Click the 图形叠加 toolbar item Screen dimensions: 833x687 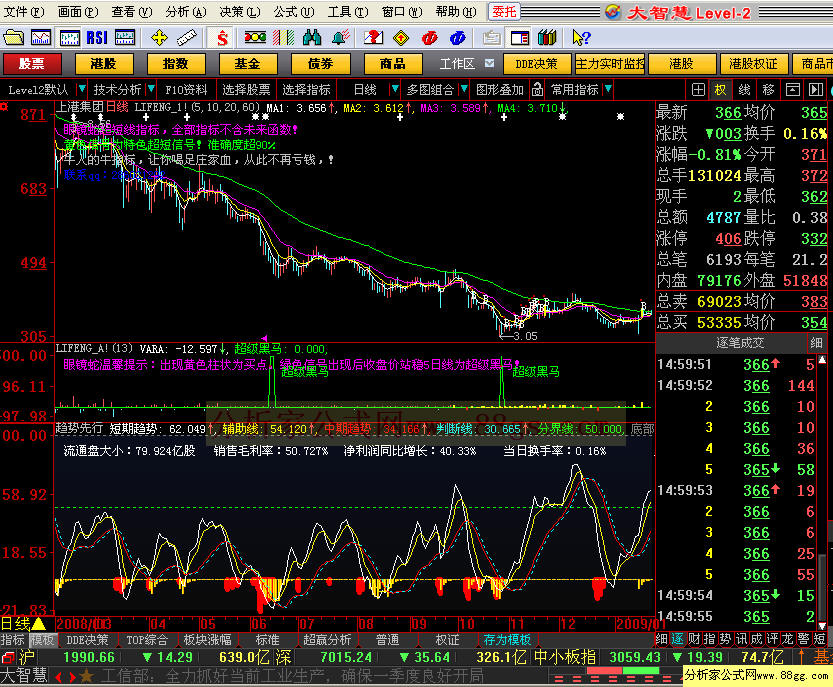[500, 90]
